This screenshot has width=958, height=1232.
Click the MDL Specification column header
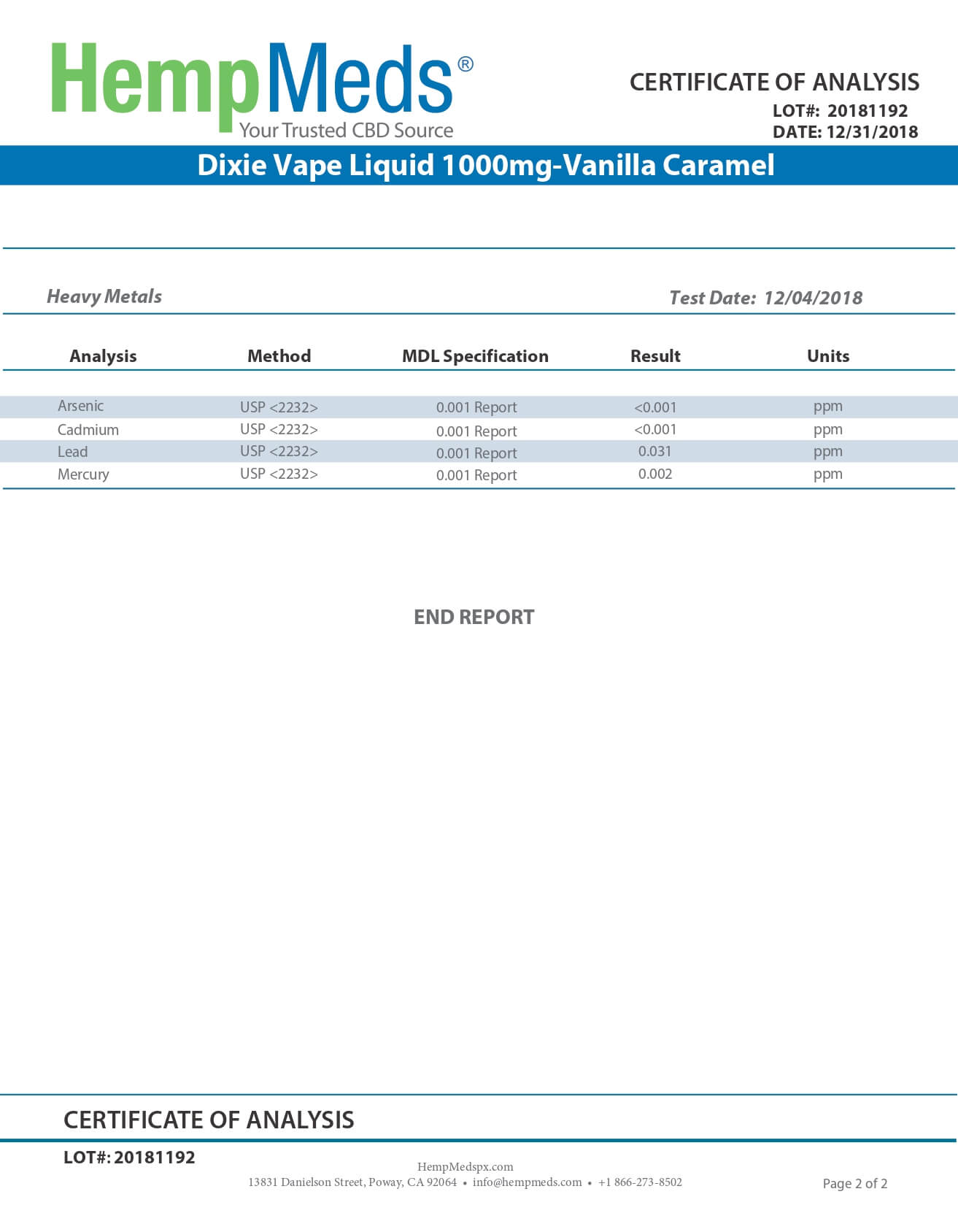(x=475, y=356)
